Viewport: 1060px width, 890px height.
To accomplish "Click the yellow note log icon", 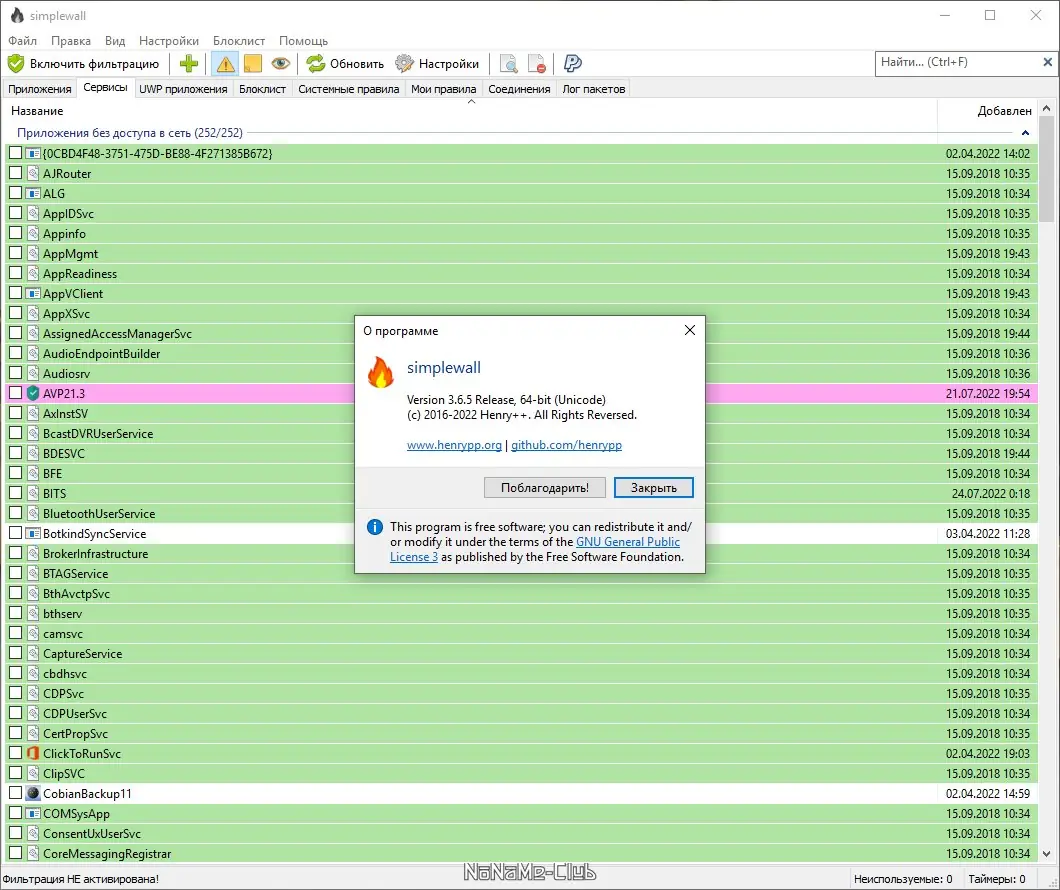I will 252,64.
